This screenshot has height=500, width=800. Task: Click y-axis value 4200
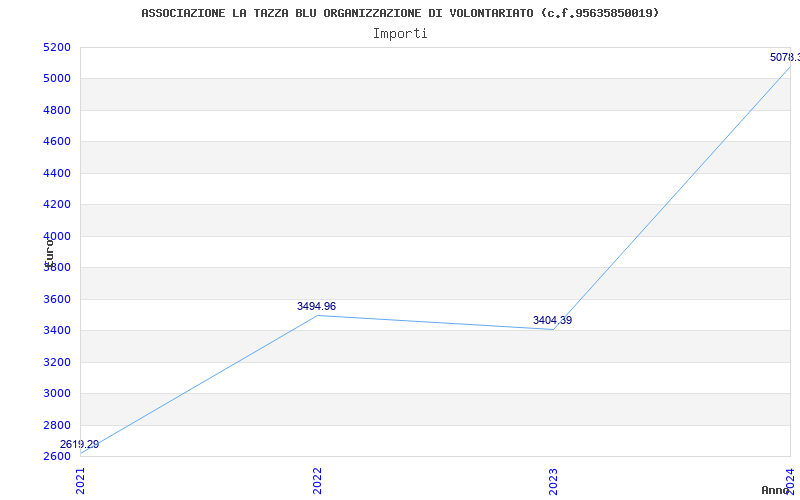click(x=57, y=205)
